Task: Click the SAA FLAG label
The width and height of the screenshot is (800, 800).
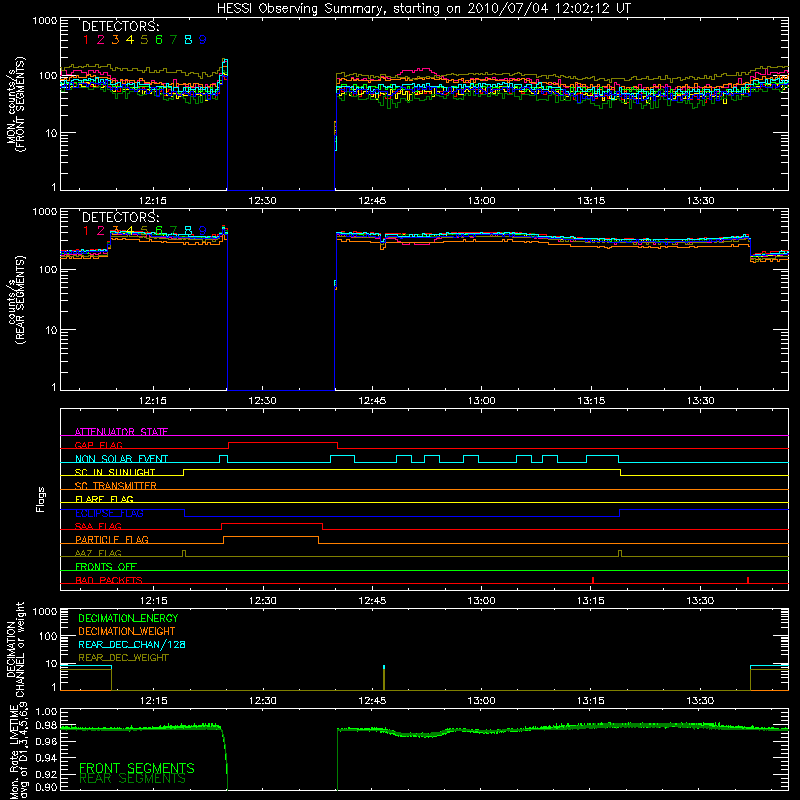Action: [98, 526]
